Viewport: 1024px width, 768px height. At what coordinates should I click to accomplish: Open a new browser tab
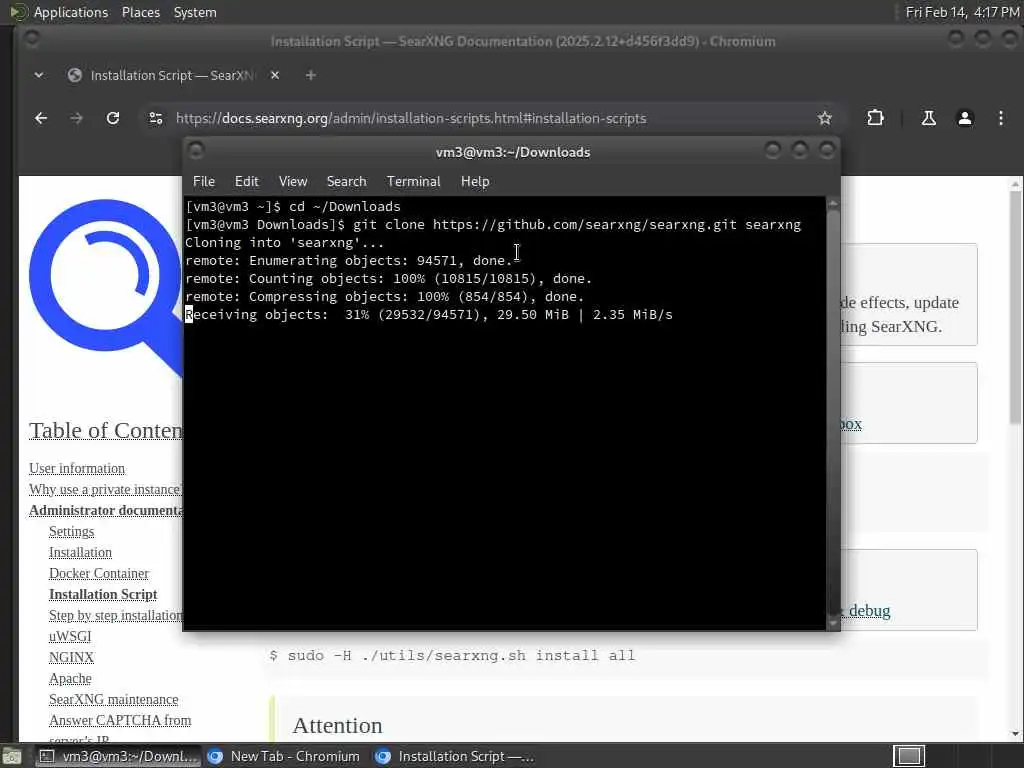point(311,75)
